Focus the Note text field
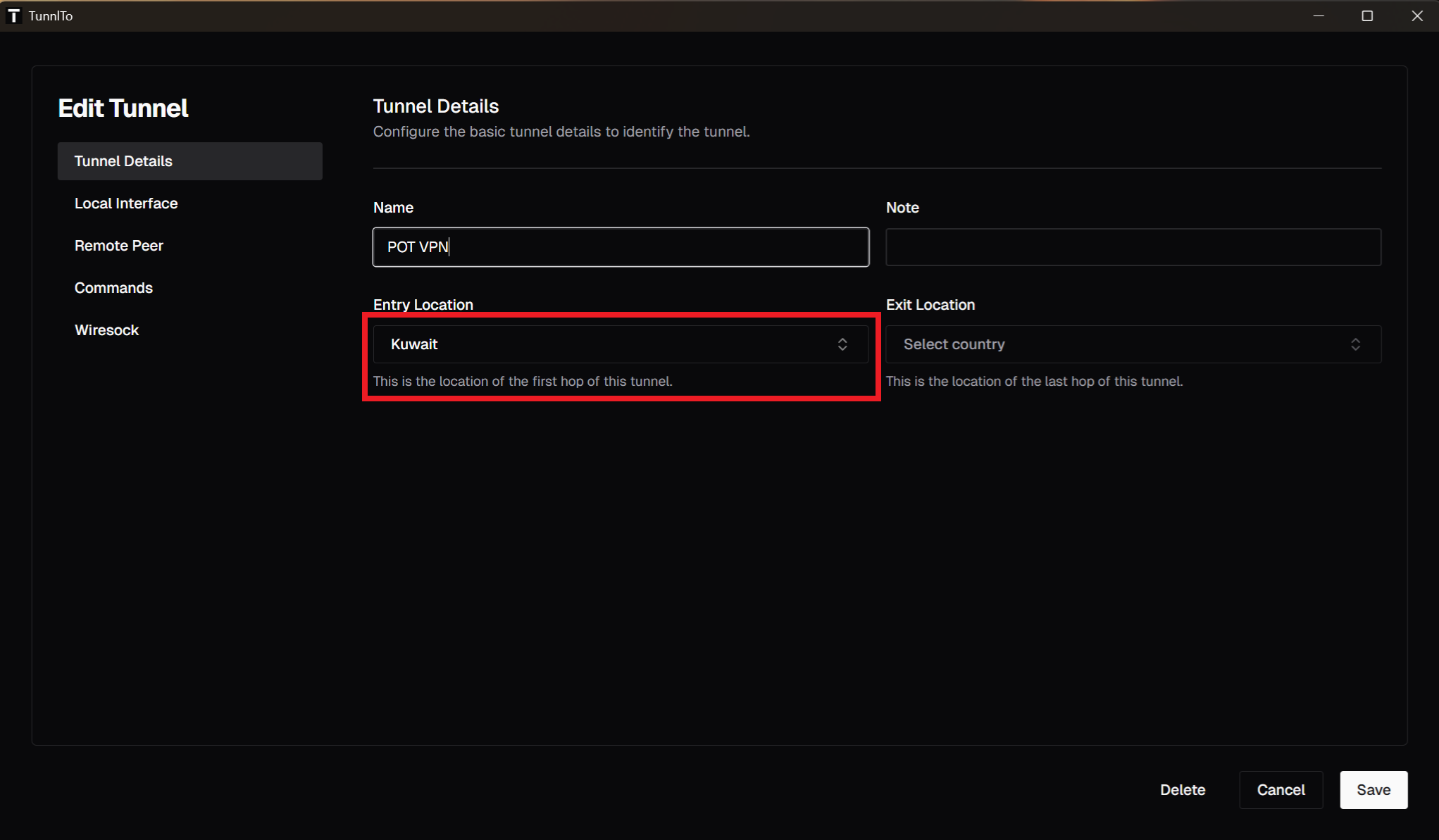The height and width of the screenshot is (840, 1439). 1133,247
